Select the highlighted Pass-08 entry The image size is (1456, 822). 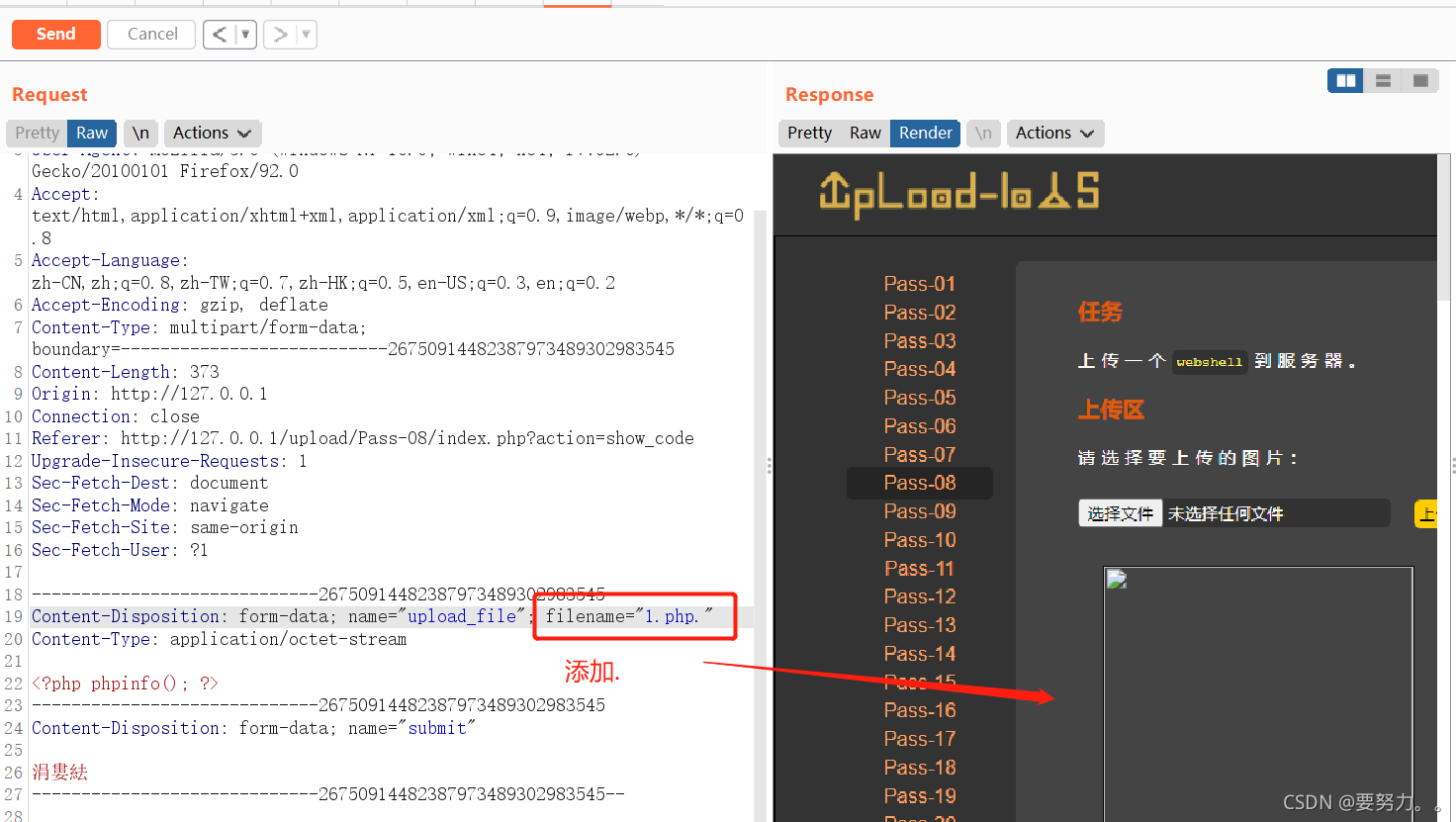point(920,483)
